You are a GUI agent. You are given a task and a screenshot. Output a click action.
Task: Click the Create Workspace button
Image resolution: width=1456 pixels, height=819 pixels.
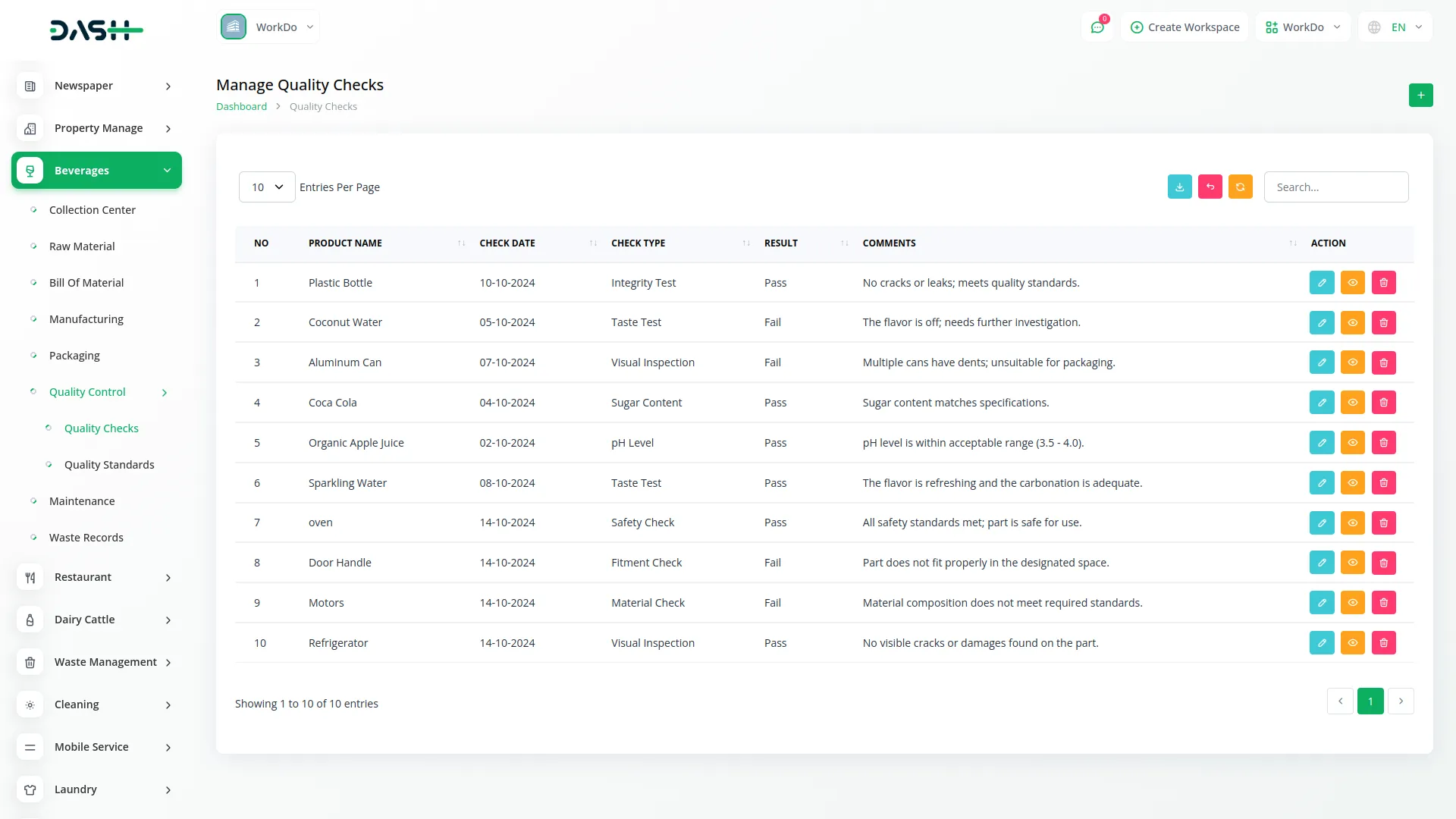tap(1185, 27)
